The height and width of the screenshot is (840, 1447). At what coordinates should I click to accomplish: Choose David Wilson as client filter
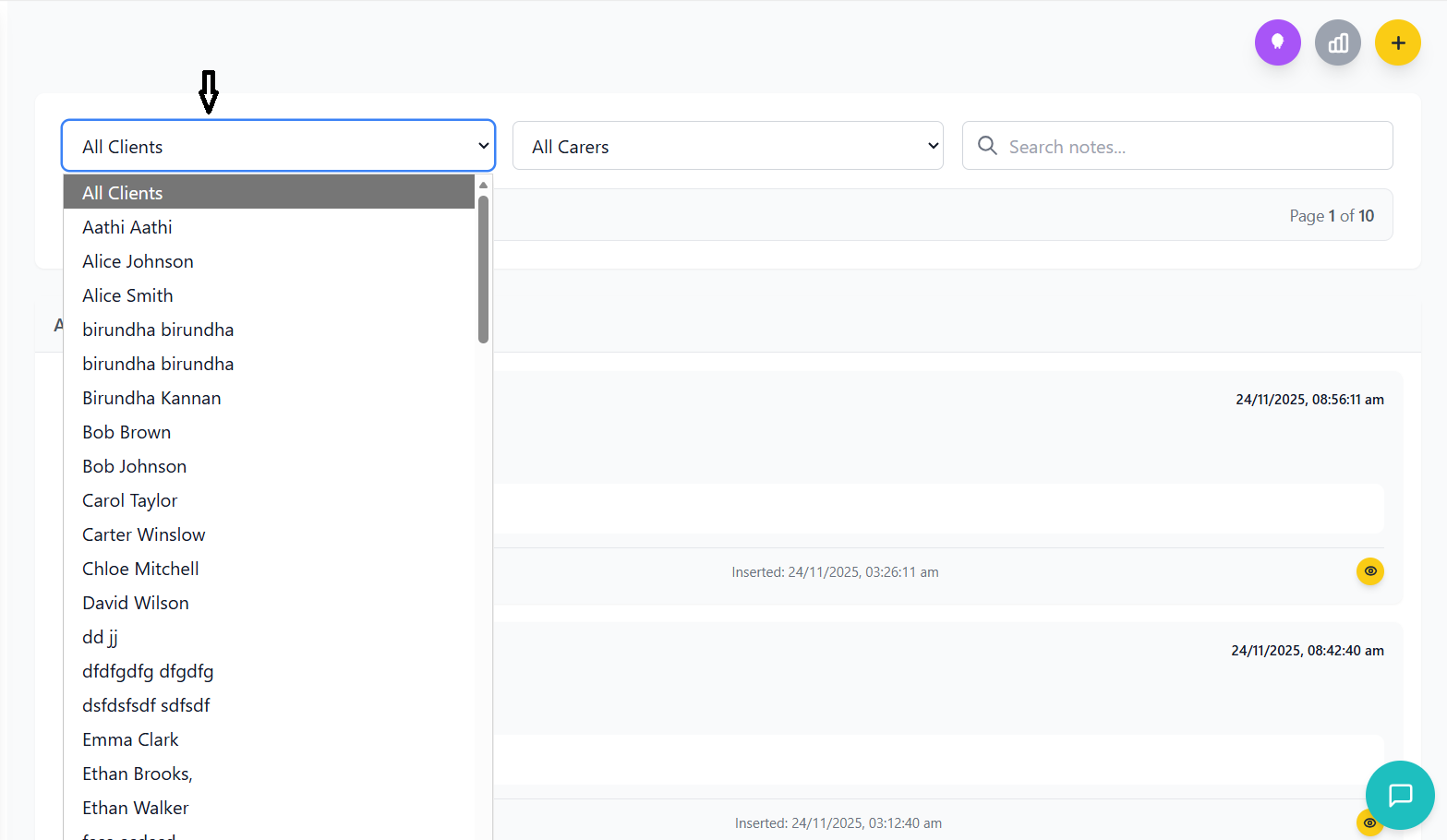[135, 603]
